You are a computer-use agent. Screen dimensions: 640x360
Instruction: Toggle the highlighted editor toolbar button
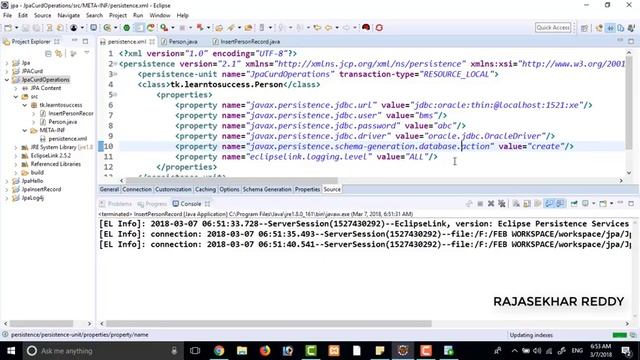pos(139,28)
